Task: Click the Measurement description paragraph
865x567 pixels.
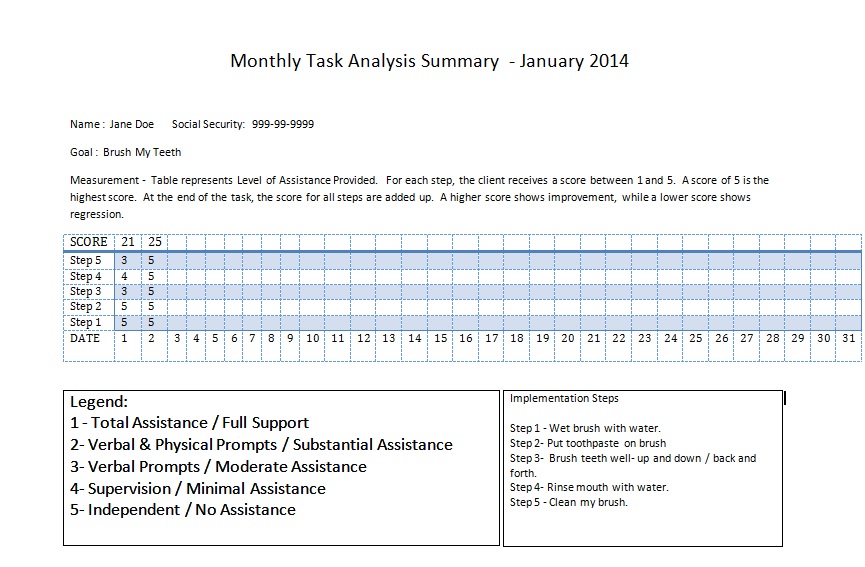Action: point(419,197)
